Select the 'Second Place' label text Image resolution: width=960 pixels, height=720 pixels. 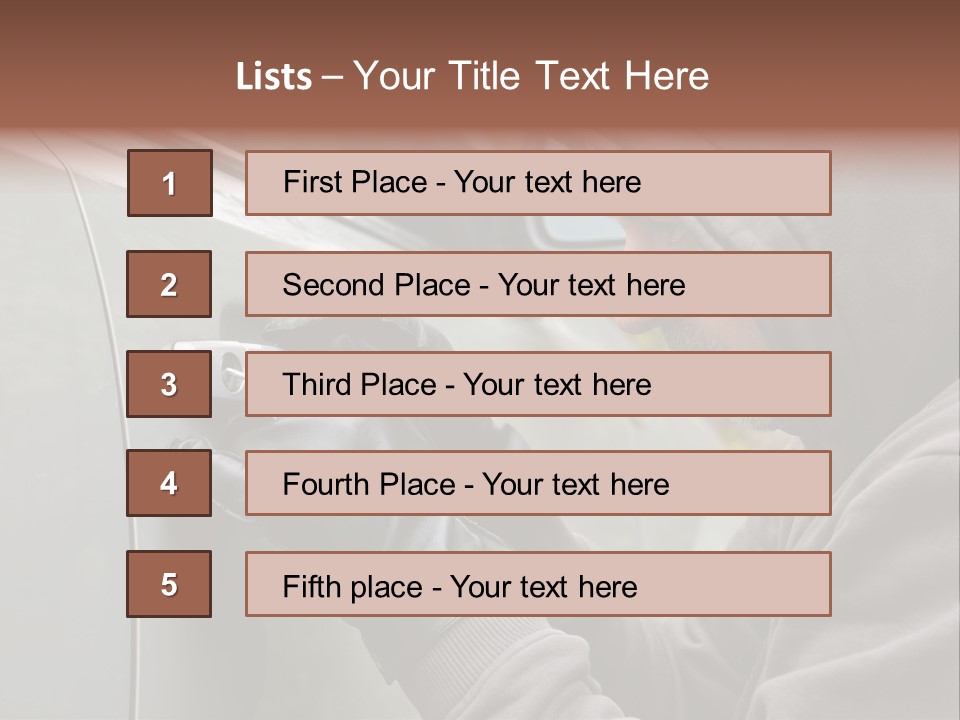point(375,285)
